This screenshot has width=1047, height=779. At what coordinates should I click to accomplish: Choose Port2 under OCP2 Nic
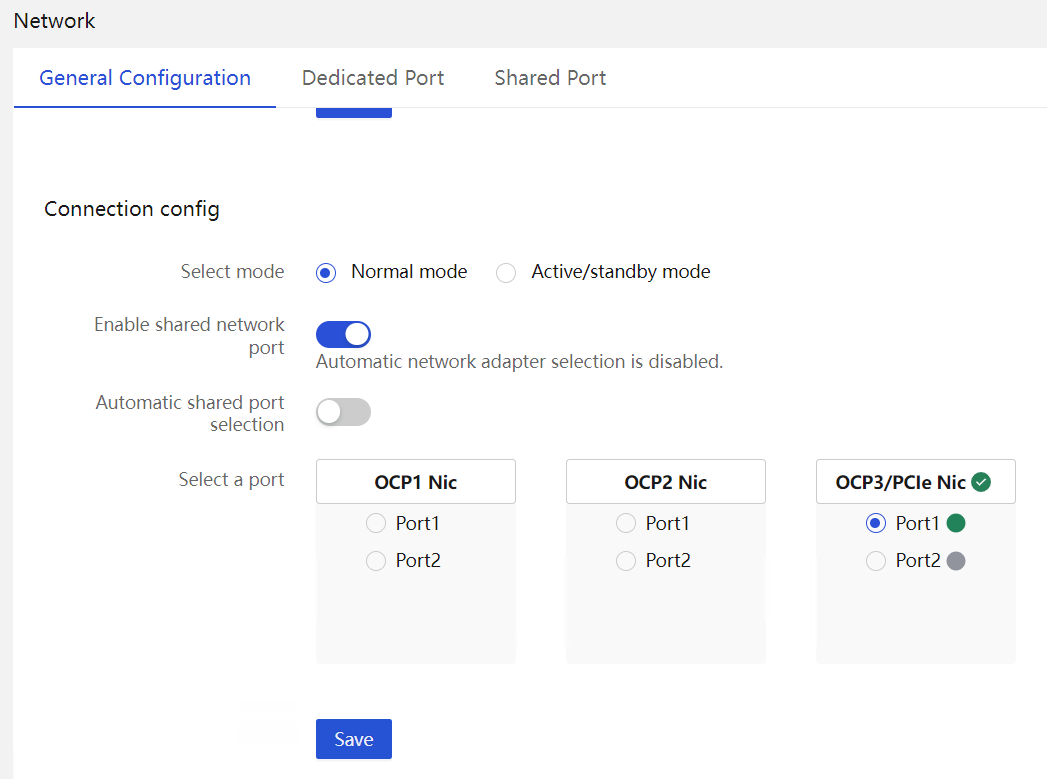(x=626, y=561)
